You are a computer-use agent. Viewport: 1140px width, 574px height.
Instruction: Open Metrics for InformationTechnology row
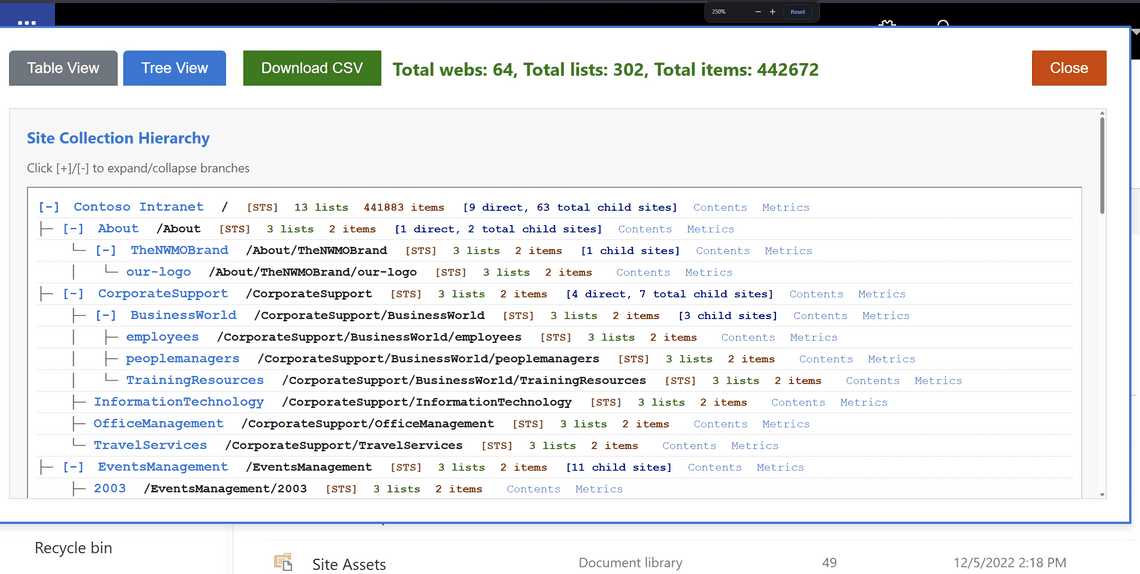[864, 403]
